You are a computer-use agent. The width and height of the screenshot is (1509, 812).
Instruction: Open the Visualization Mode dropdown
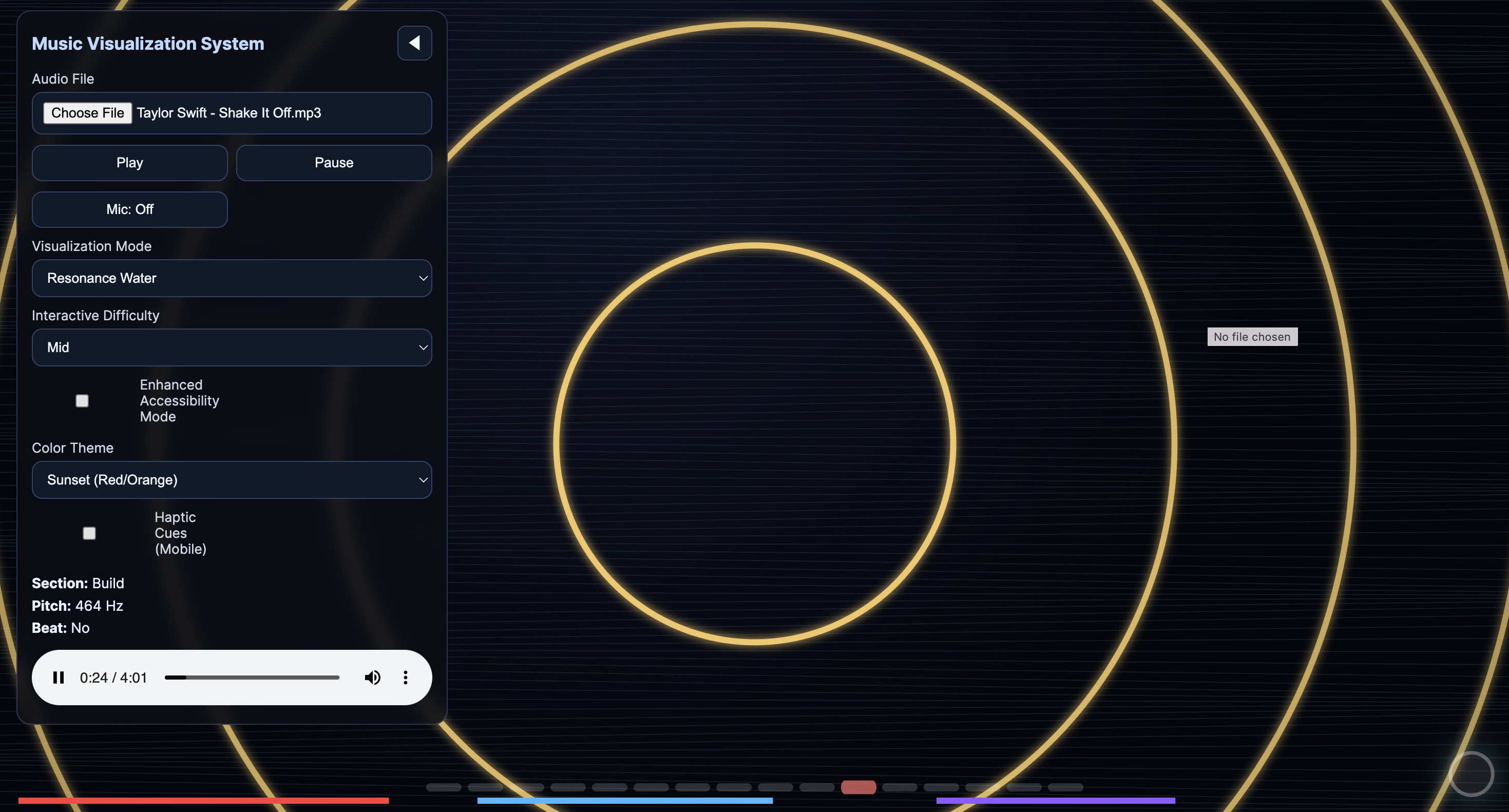click(232, 278)
